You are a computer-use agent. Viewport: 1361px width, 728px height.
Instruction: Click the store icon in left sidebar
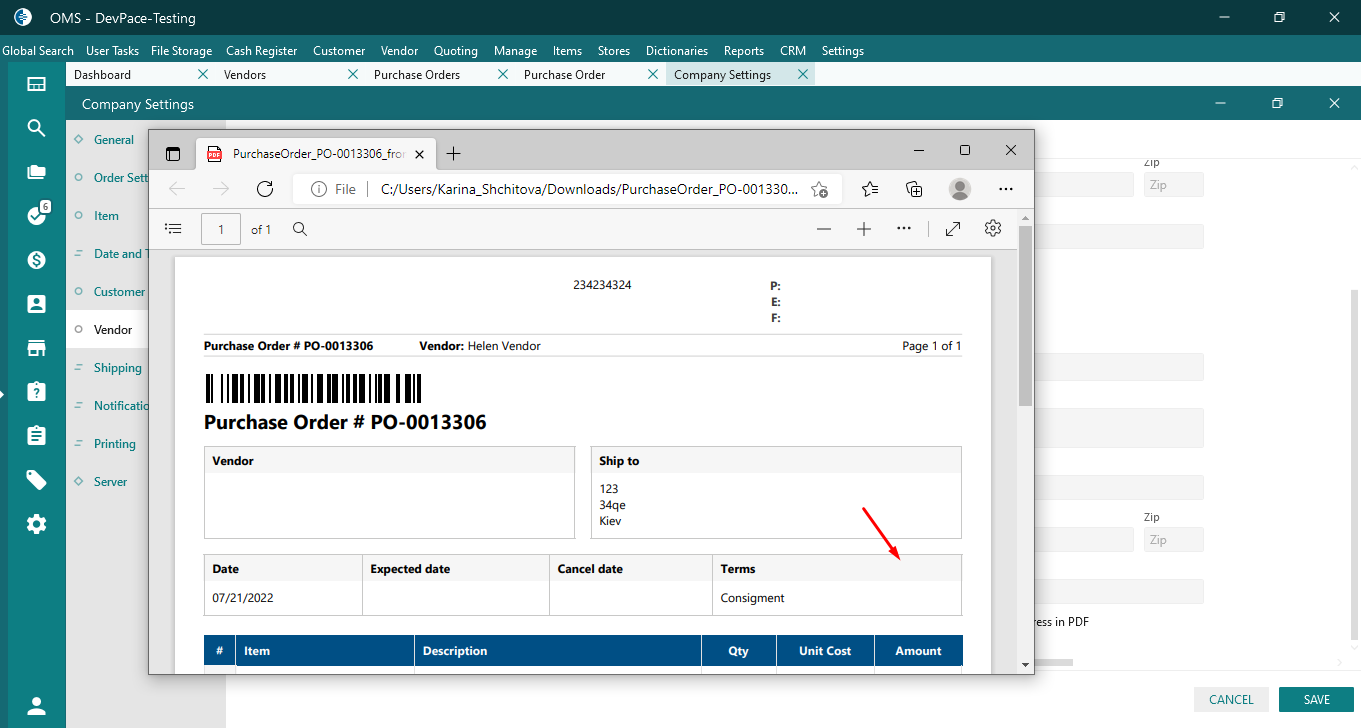(37, 348)
